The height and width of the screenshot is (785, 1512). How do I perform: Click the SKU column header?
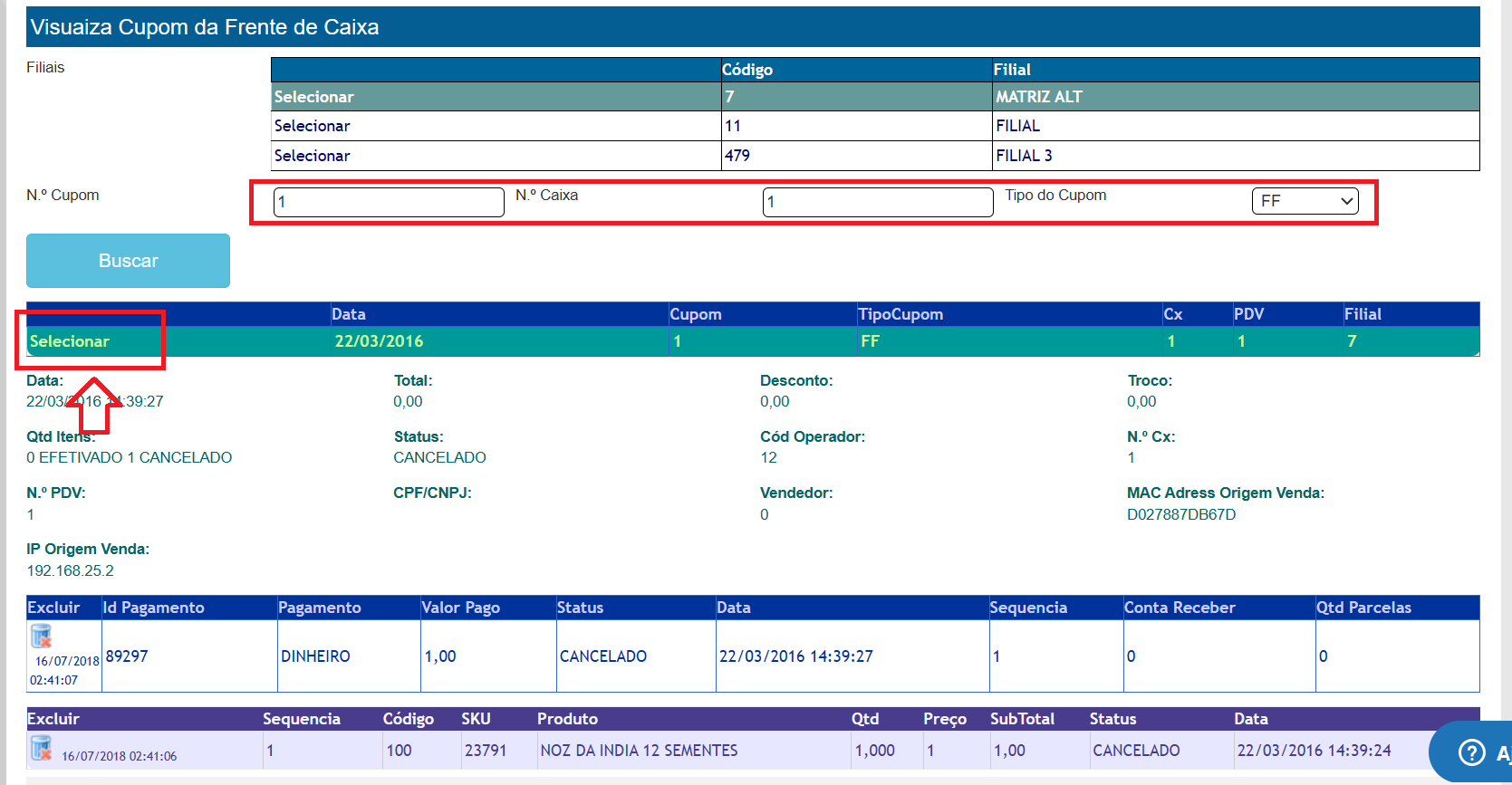point(476,719)
